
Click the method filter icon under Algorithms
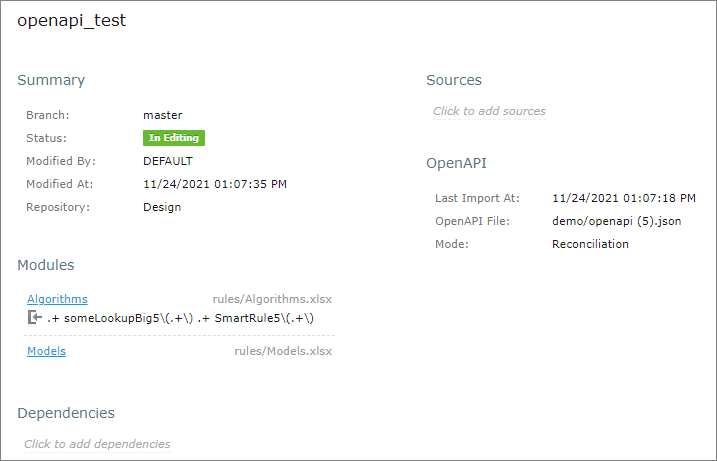[35, 318]
